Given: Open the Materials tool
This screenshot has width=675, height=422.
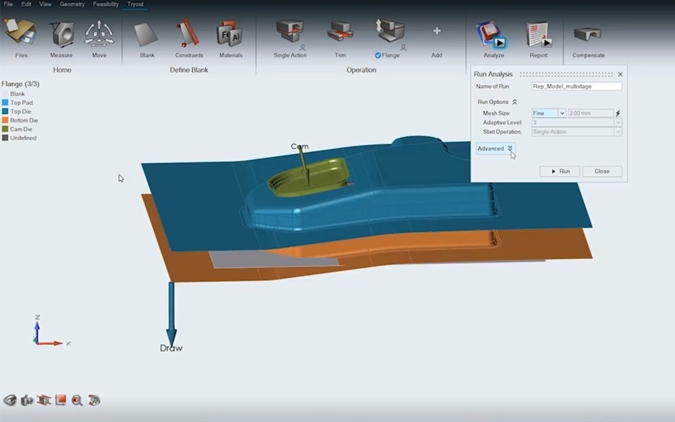Looking at the screenshot, I should click(230, 35).
